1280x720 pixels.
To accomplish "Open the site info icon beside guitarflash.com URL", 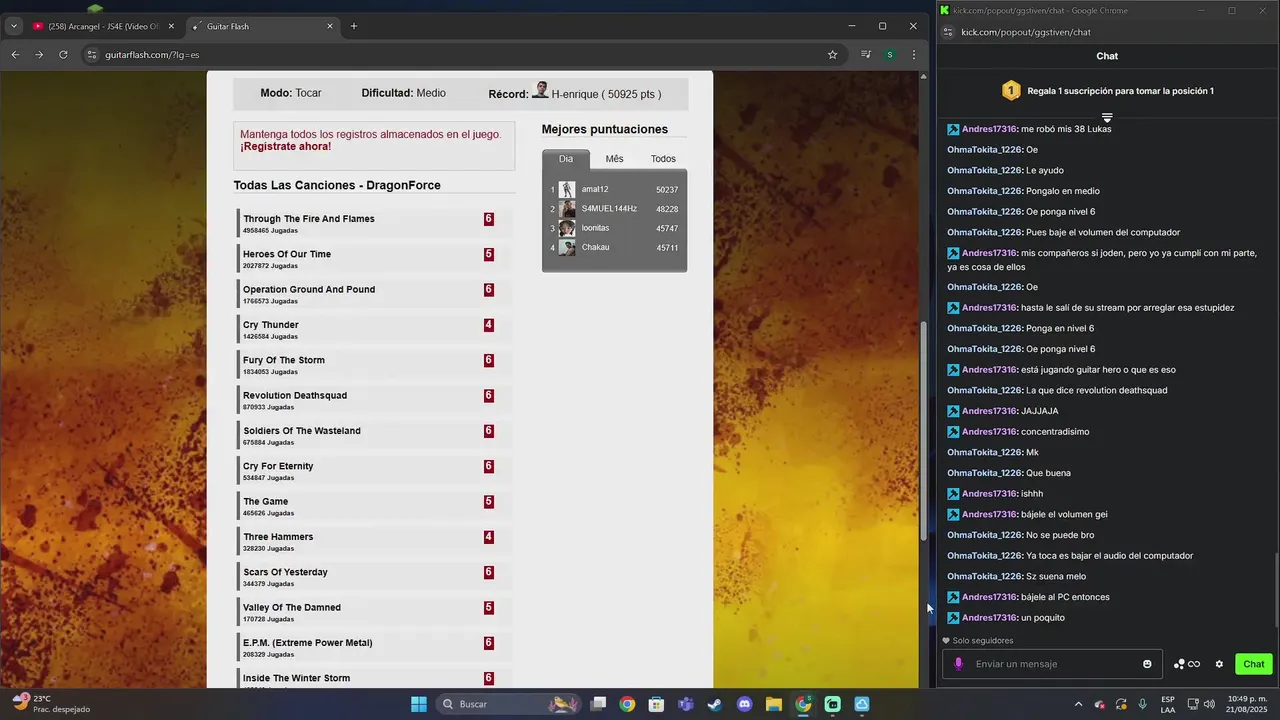I will [x=92, y=55].
